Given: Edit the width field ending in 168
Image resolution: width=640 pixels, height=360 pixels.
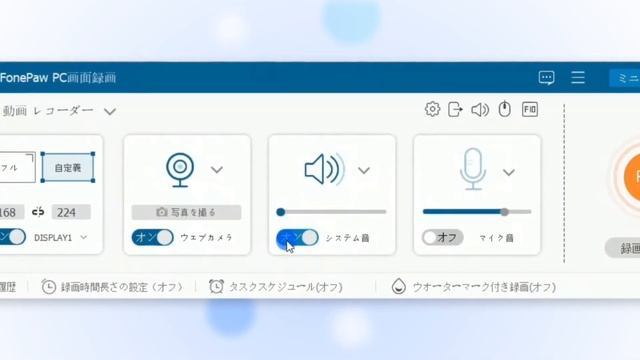Looking at the screenshot, I should (11, 212).
